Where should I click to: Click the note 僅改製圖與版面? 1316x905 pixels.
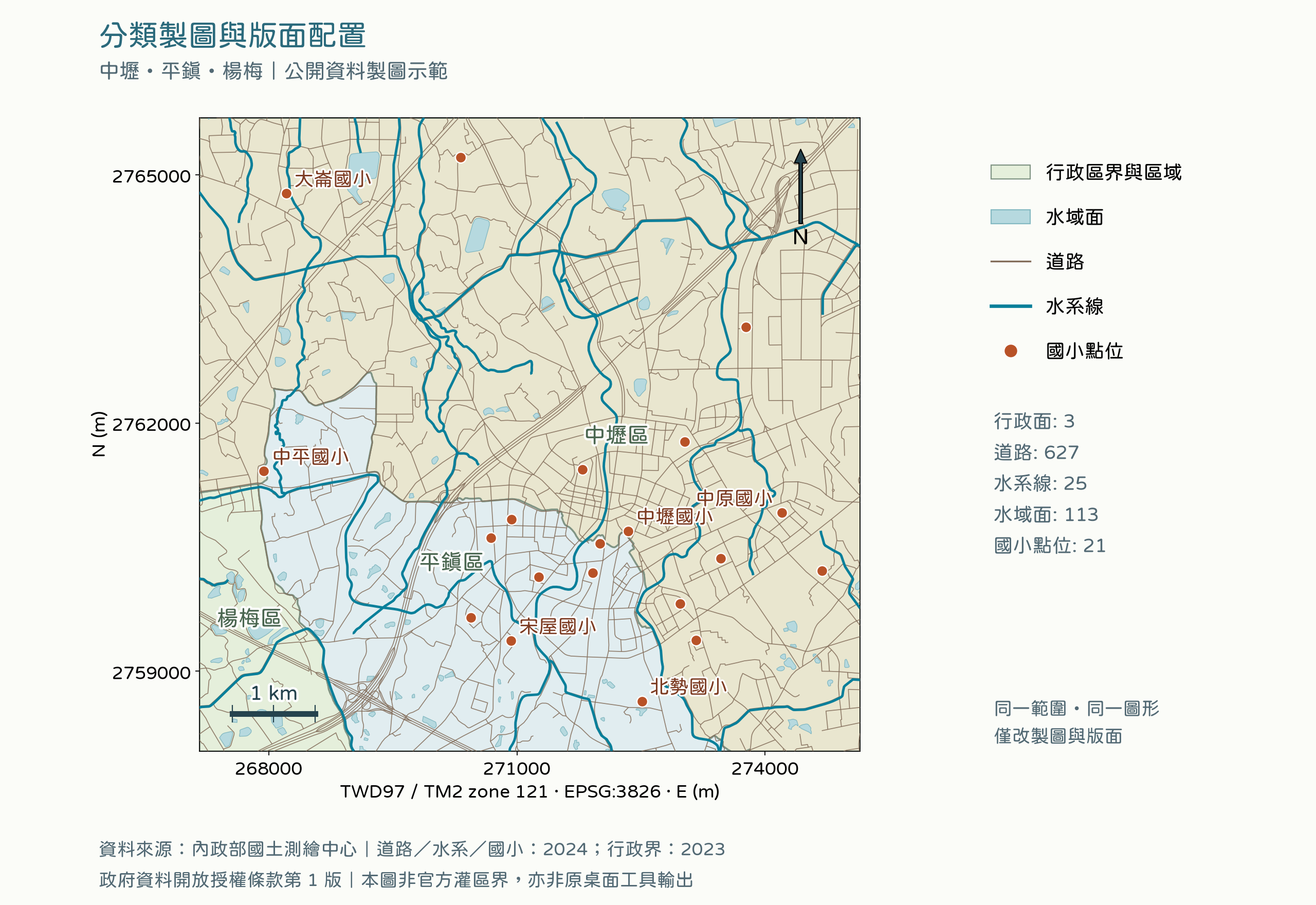tap(1058, 736)
